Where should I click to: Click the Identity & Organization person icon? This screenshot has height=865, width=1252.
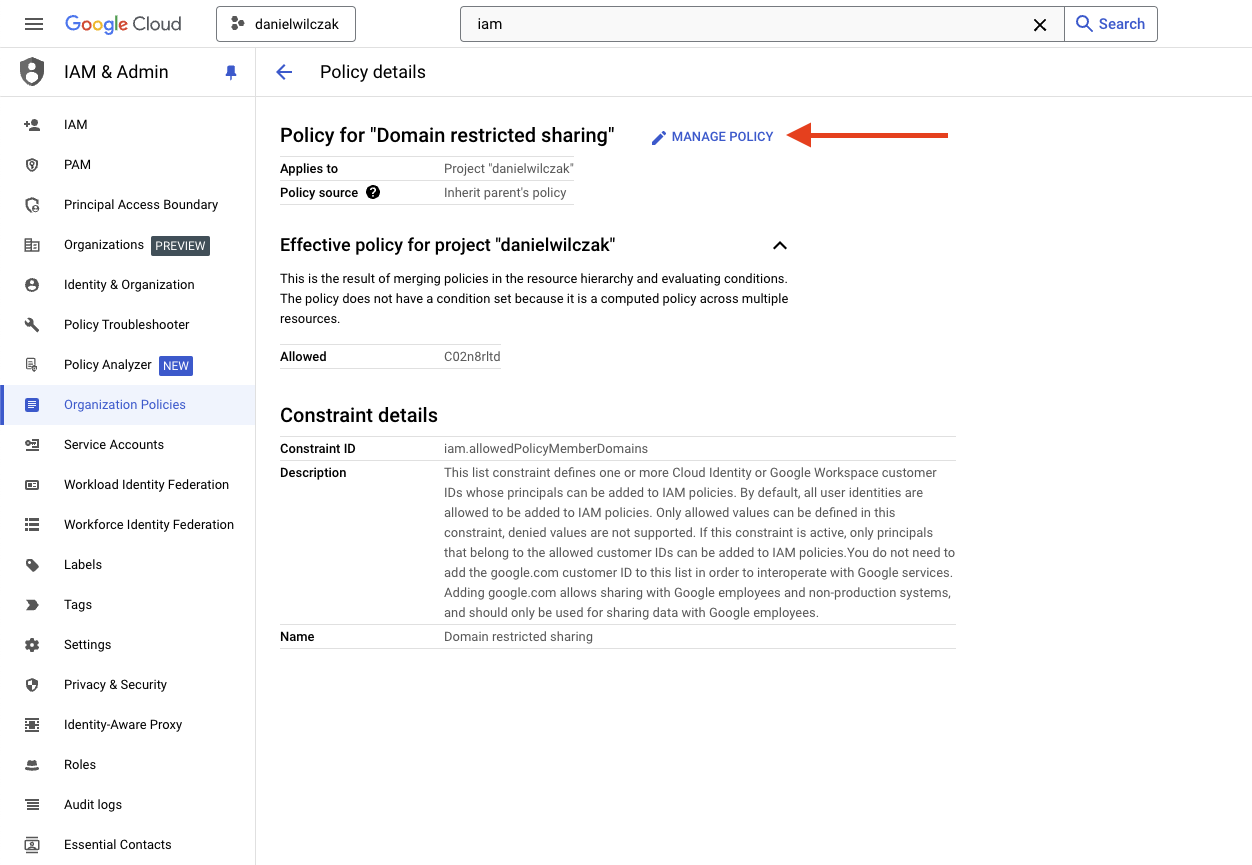pyautogui.click(x=32, y=285)
